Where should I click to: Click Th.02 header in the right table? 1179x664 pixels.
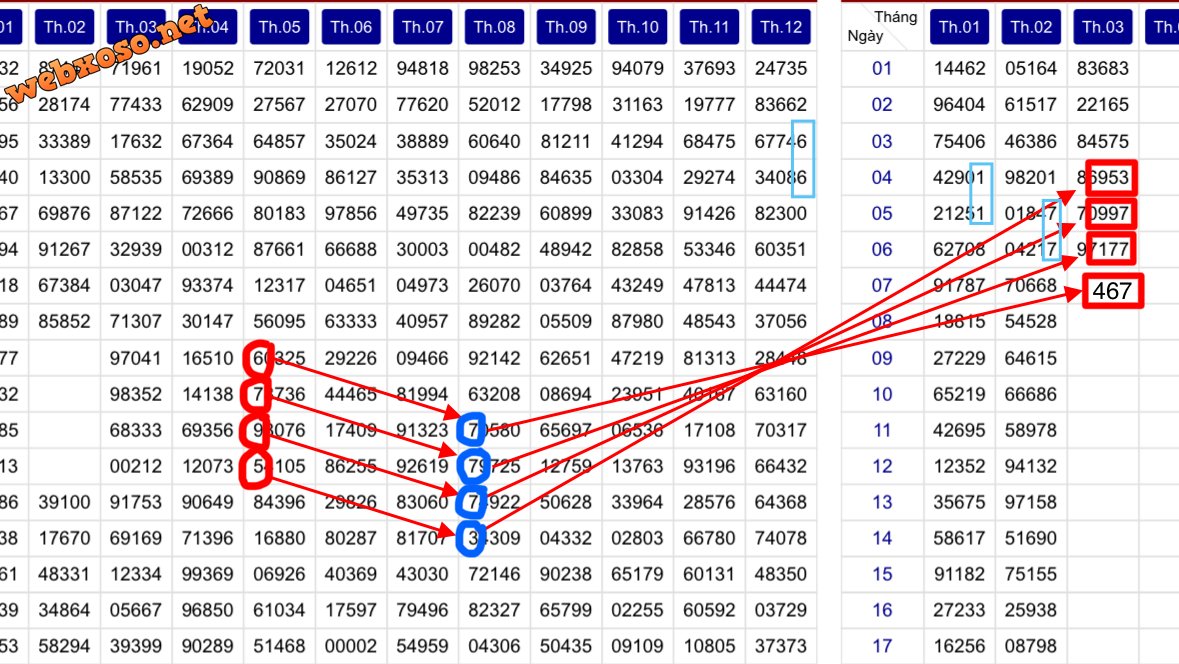pyautogui.click(x=1031, y=27)
